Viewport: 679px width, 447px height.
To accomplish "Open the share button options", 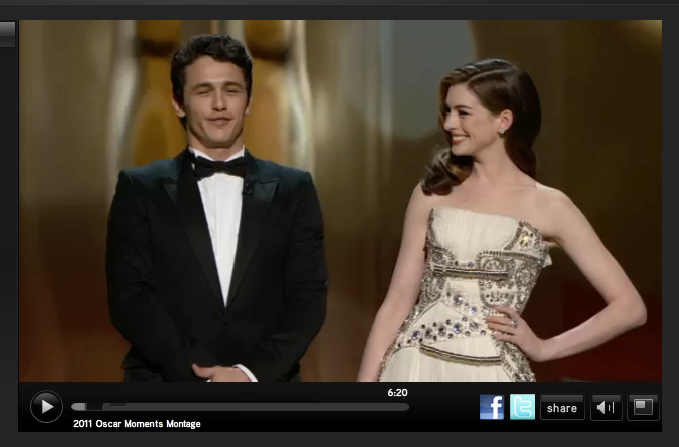I will click(562, 408).
